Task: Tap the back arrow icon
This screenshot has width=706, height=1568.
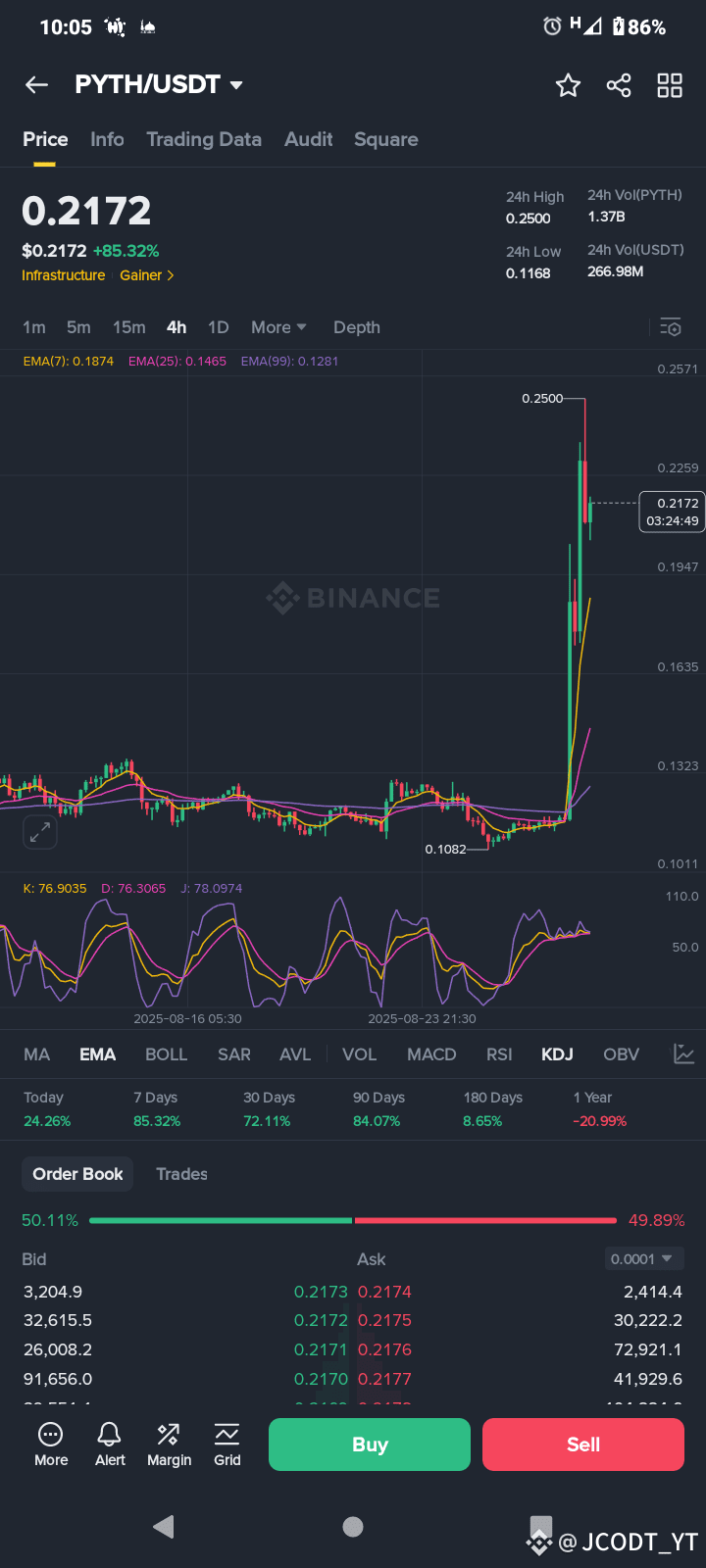Action: point(37,85)
